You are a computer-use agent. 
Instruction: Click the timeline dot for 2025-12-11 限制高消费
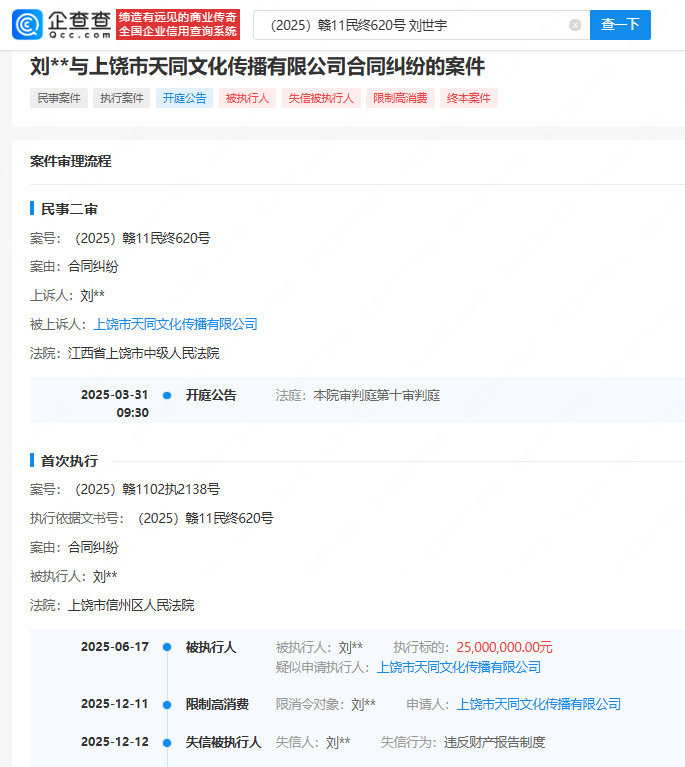coord(167,705)
